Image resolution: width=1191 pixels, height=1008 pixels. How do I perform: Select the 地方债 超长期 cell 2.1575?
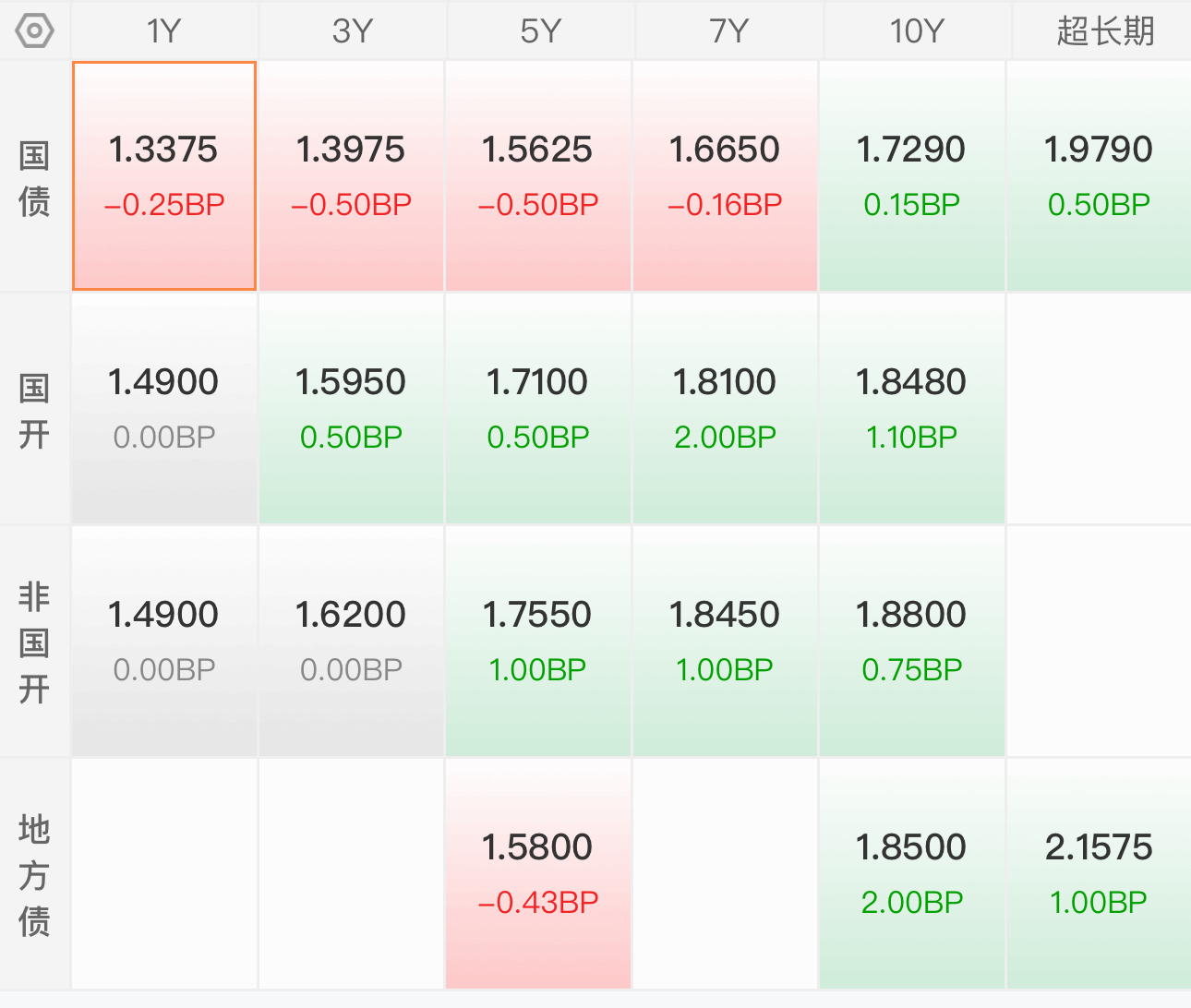1099,874
